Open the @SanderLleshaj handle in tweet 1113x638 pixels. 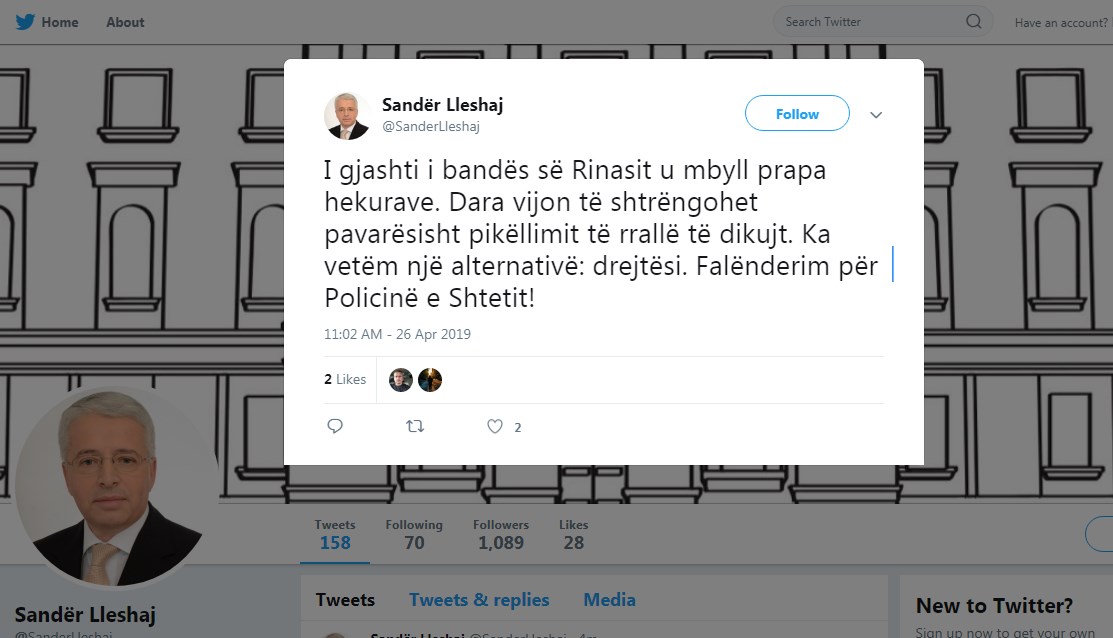pyautogui.click(x=431, y=126)
